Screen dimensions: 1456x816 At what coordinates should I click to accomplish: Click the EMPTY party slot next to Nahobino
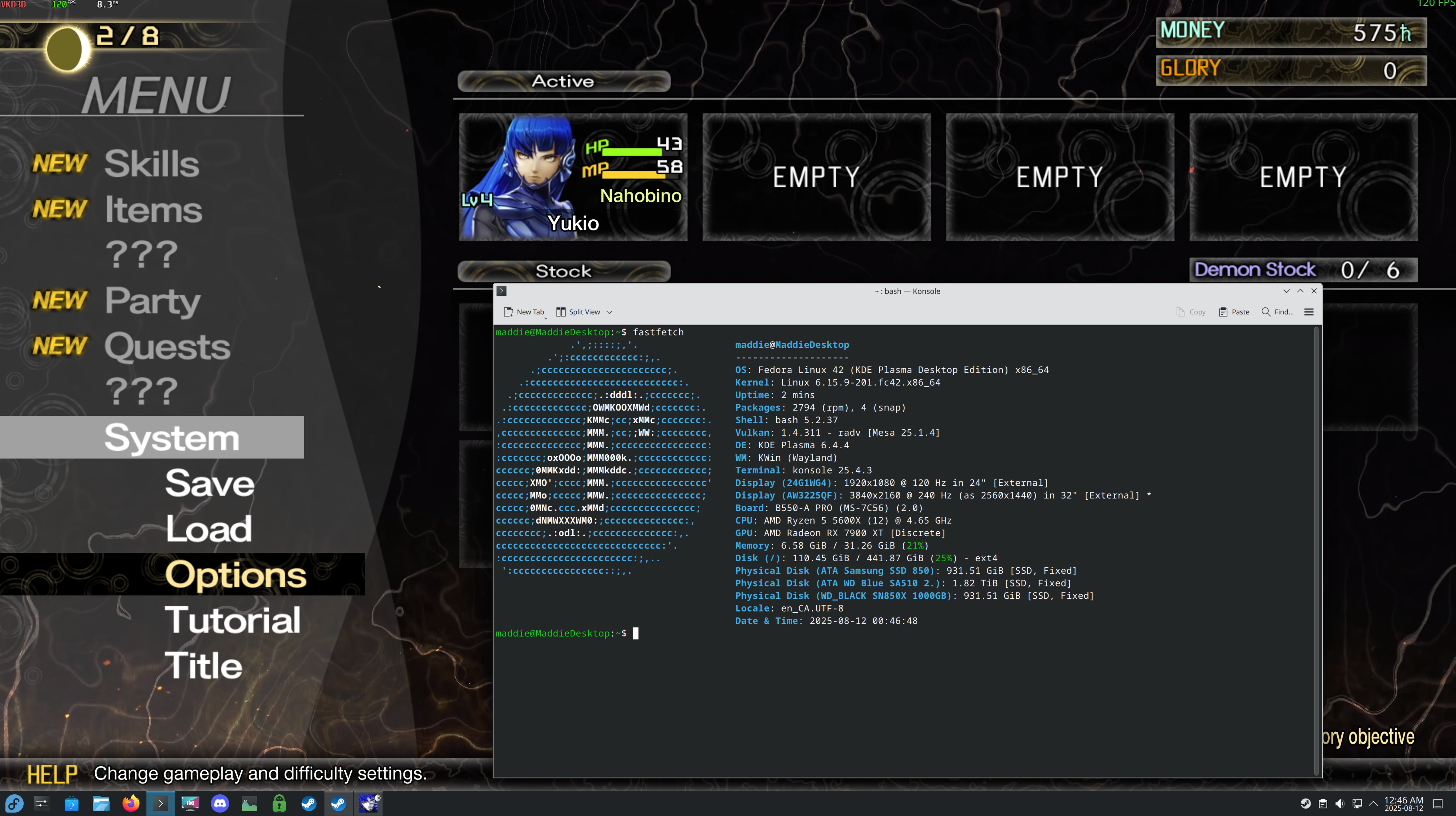coord(816,177)
